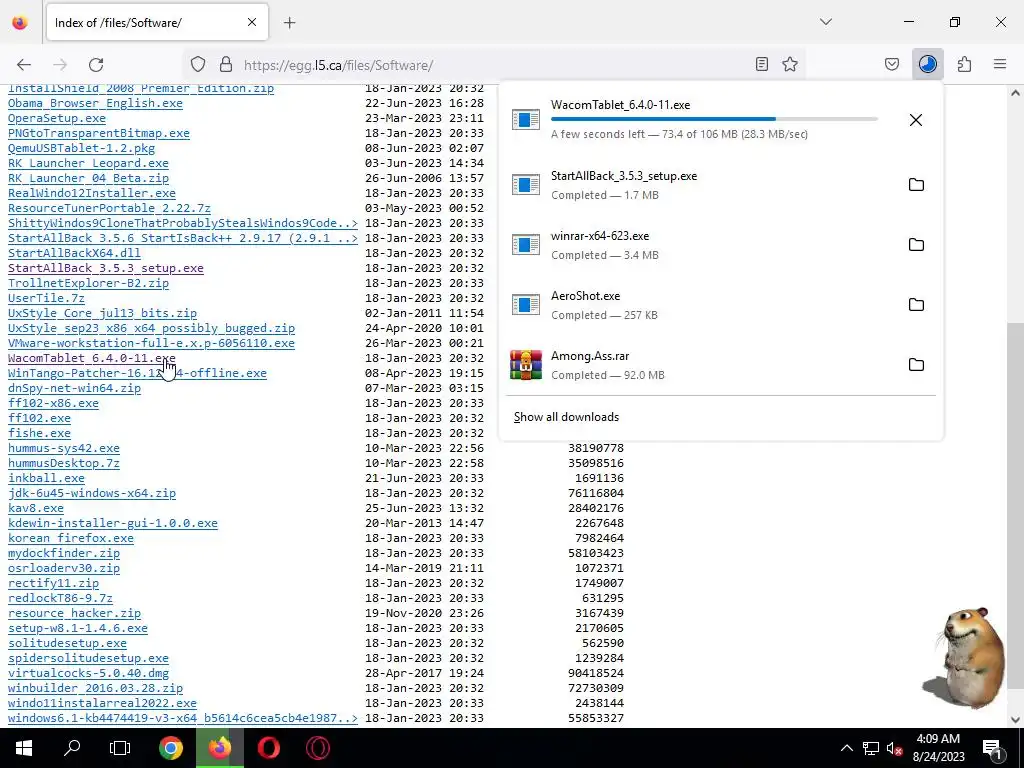Open virtualcocks-5.0.40.dmg link

click(88, 674)
